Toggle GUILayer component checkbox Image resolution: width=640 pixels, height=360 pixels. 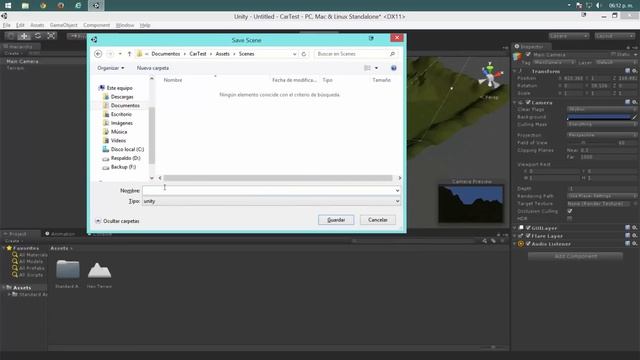pos(528,228)
